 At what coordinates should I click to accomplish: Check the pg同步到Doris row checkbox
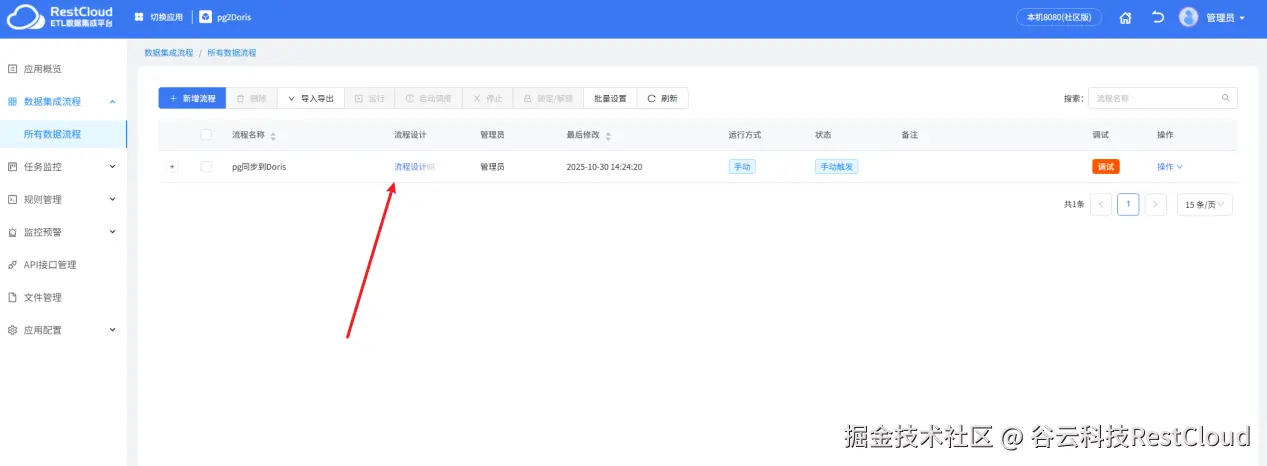pyautogui.click(x=206, y=167)
